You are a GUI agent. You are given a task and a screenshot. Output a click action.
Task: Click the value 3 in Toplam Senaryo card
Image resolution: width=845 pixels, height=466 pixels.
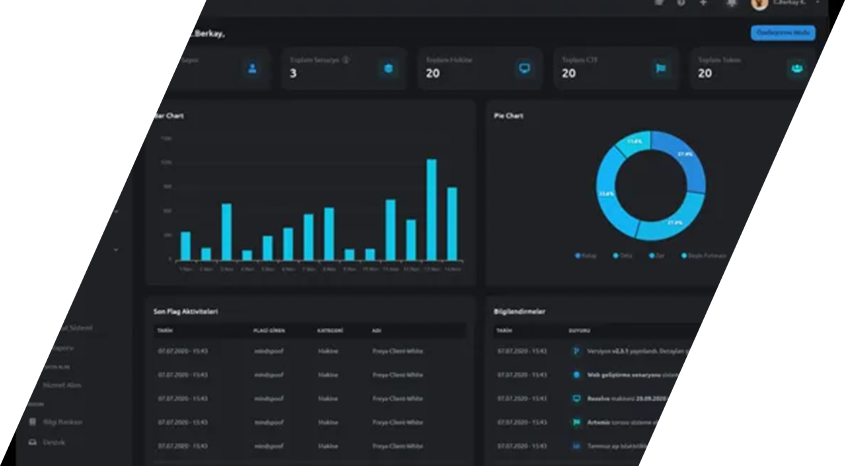pyautogui.click(x=293, y=74)
